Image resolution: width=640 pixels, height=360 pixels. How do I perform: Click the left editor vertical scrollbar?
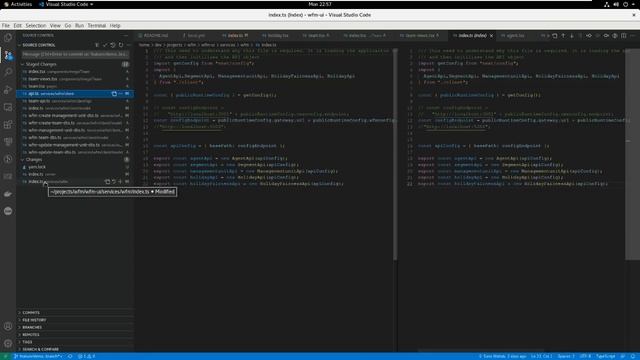(395, 155)
